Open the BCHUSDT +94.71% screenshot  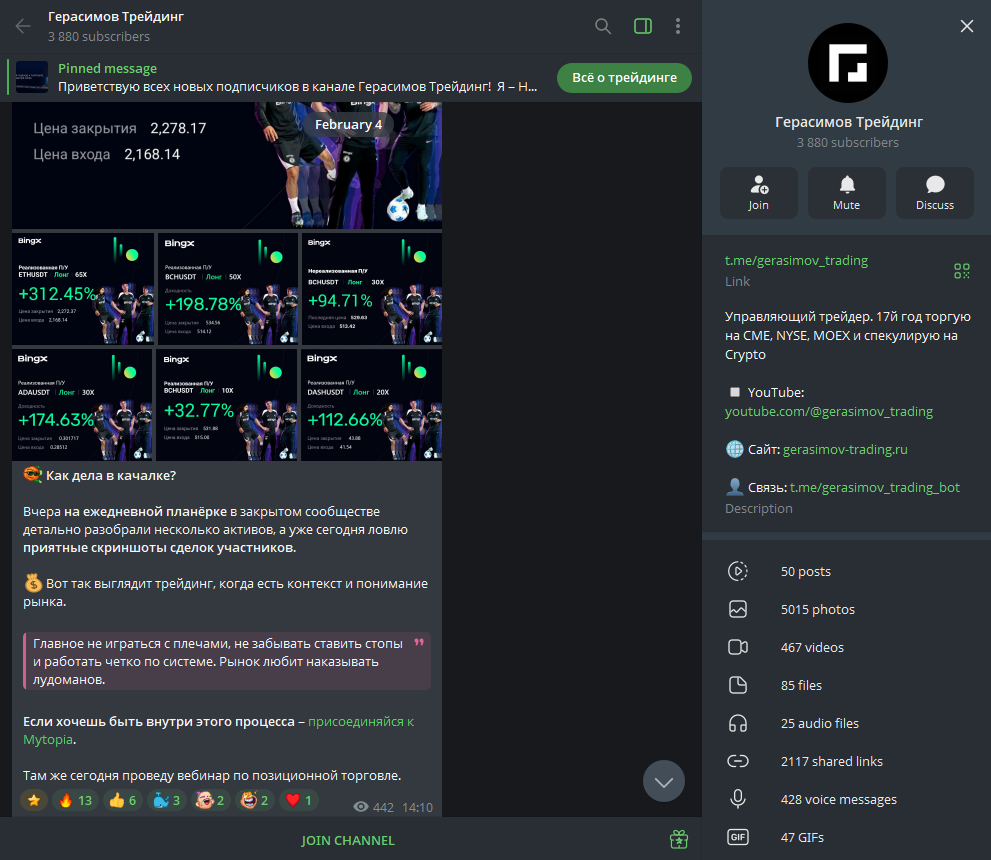372,288
